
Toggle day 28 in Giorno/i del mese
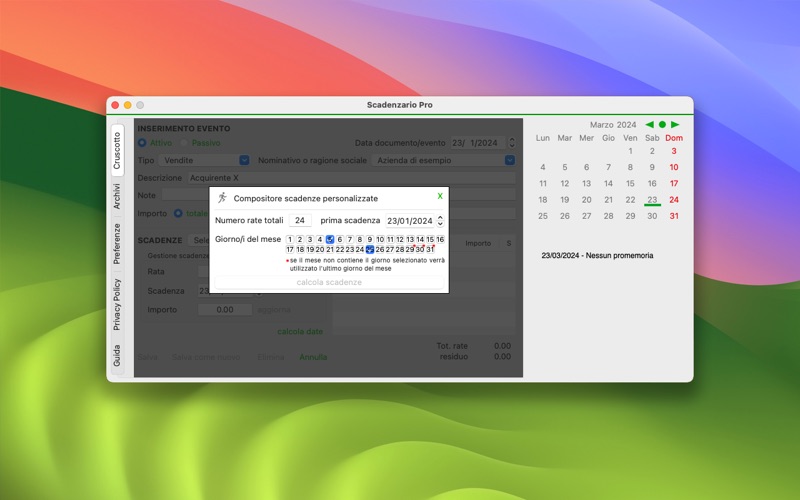pos(400,249)
